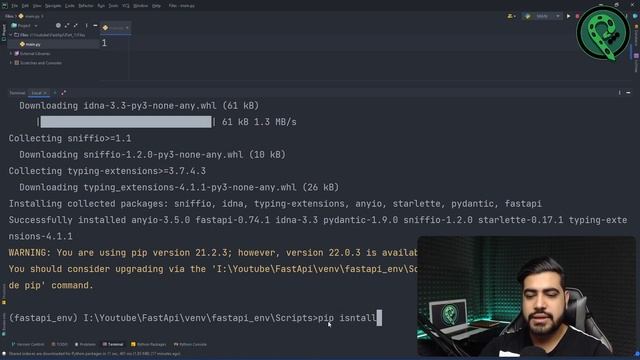Open the Refactor menu
640x360 pixels.
click(x=86, y=6)
